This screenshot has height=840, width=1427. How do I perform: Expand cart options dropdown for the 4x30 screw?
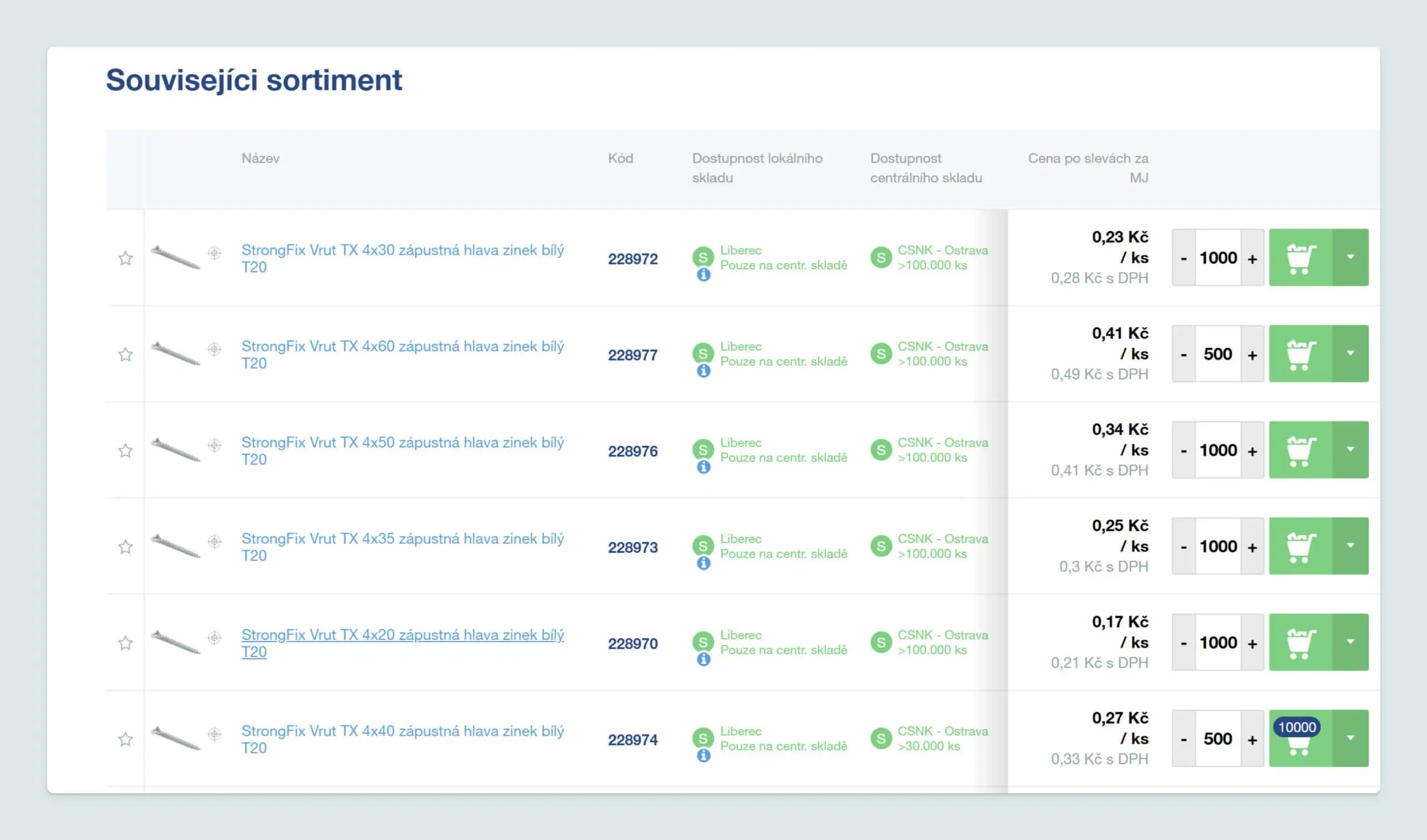coord(1351,258)
